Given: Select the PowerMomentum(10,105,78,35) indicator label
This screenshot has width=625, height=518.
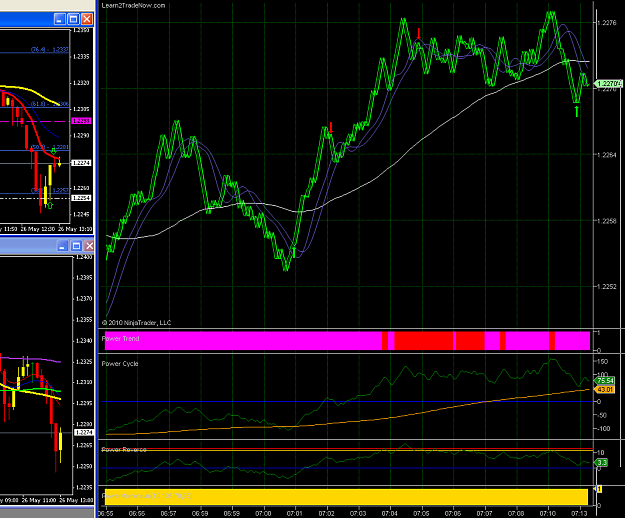Looking at the screenshot, I should coord(147,496).
